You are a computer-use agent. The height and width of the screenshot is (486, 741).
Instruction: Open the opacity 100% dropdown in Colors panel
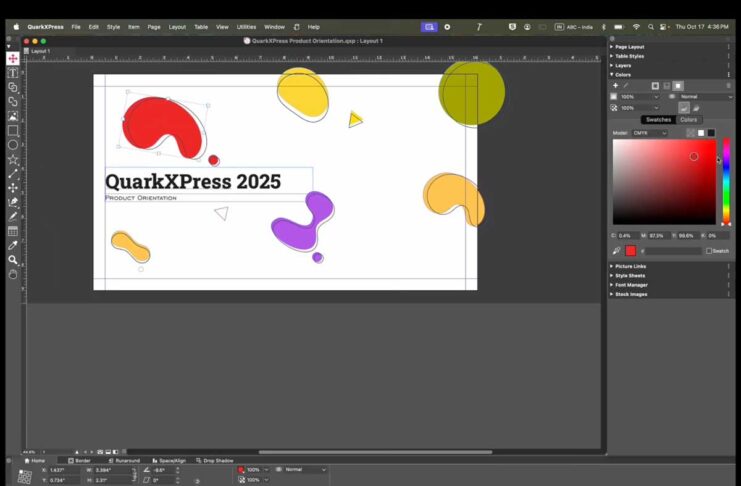click(x=639, y=108)
